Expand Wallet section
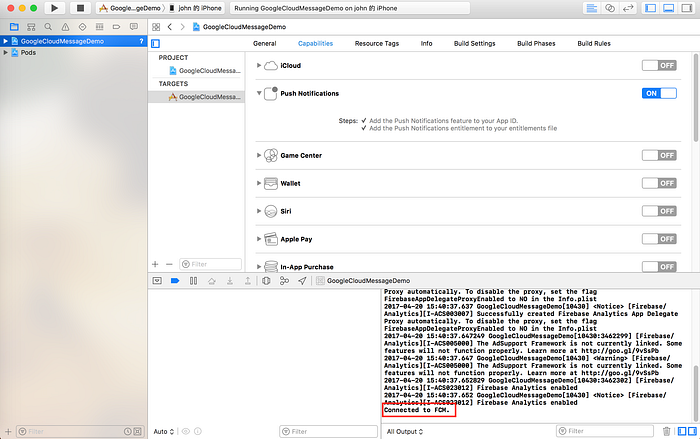This screenshot has height=439, width=700. click(x=258, y=183)
